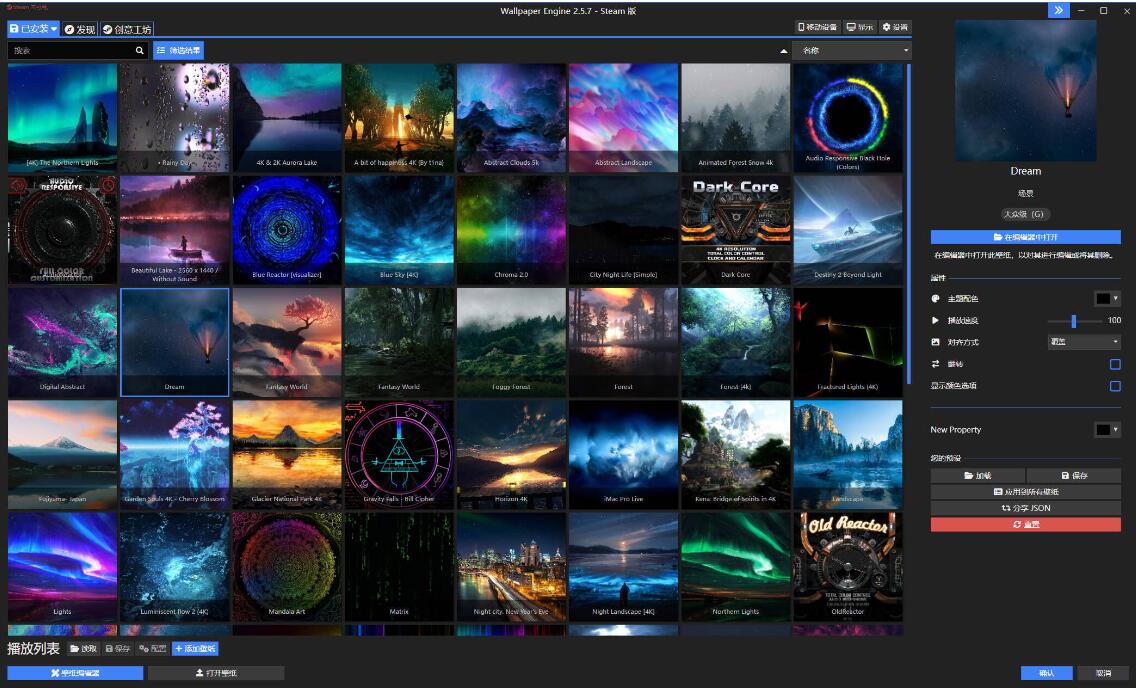Open the mobile settings button in the toolbar
The image size is (1136, 688).
817,27
